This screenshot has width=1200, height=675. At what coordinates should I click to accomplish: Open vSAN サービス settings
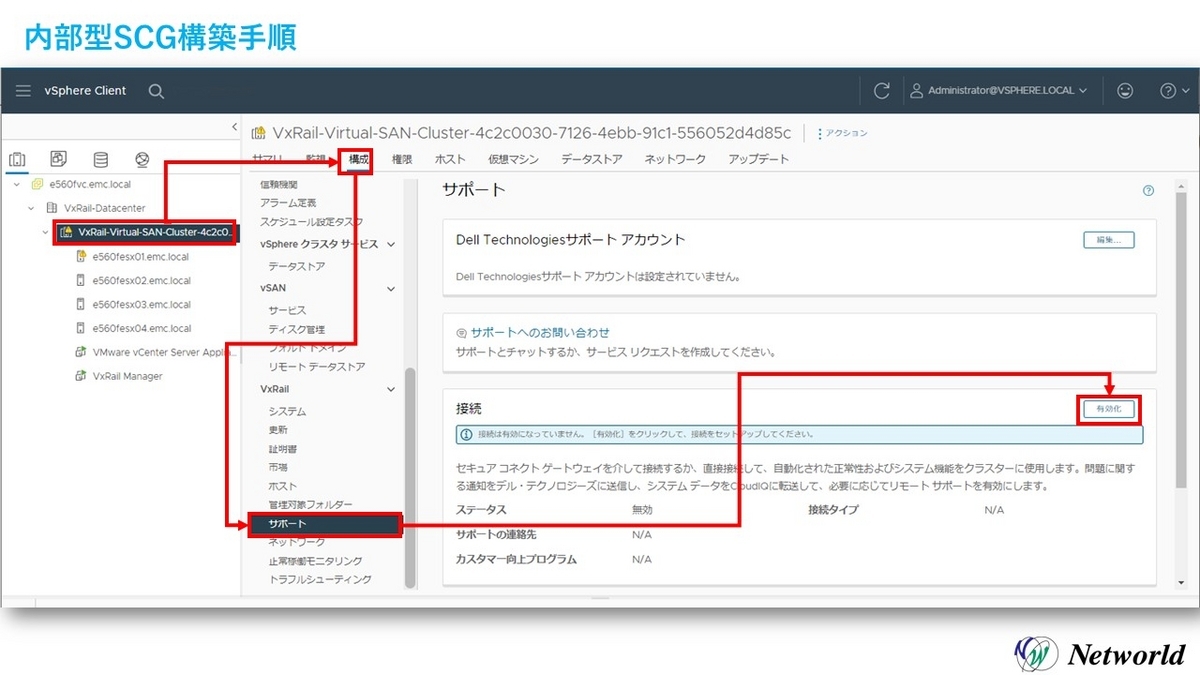click(x=287, y=310)
